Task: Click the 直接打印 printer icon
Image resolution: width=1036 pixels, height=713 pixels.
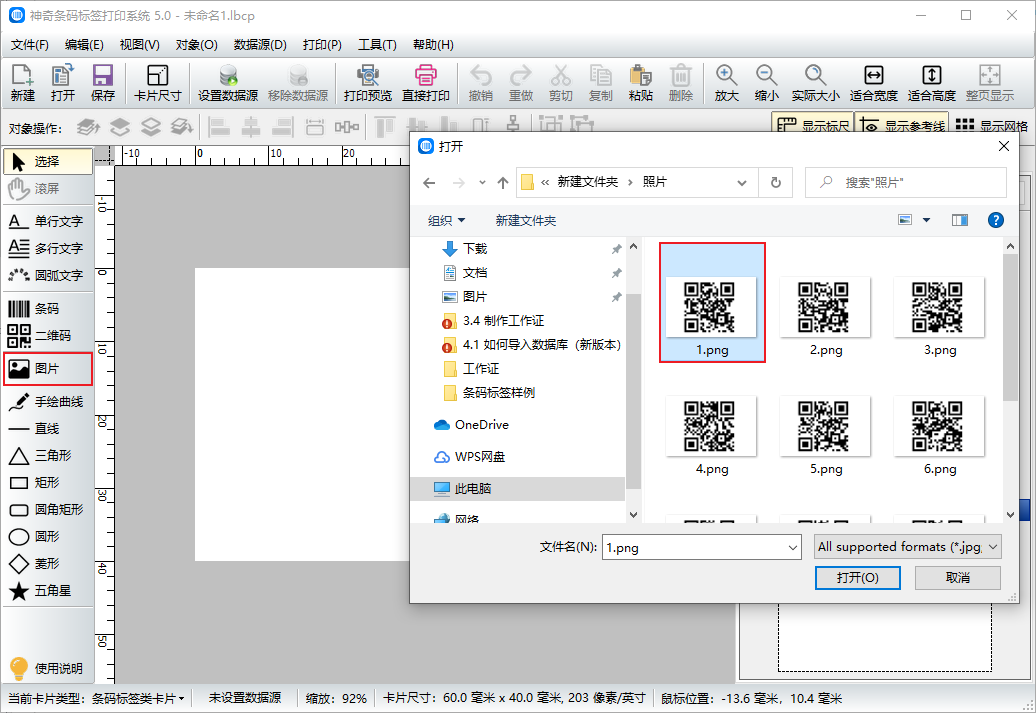Action: pos(426,83)
